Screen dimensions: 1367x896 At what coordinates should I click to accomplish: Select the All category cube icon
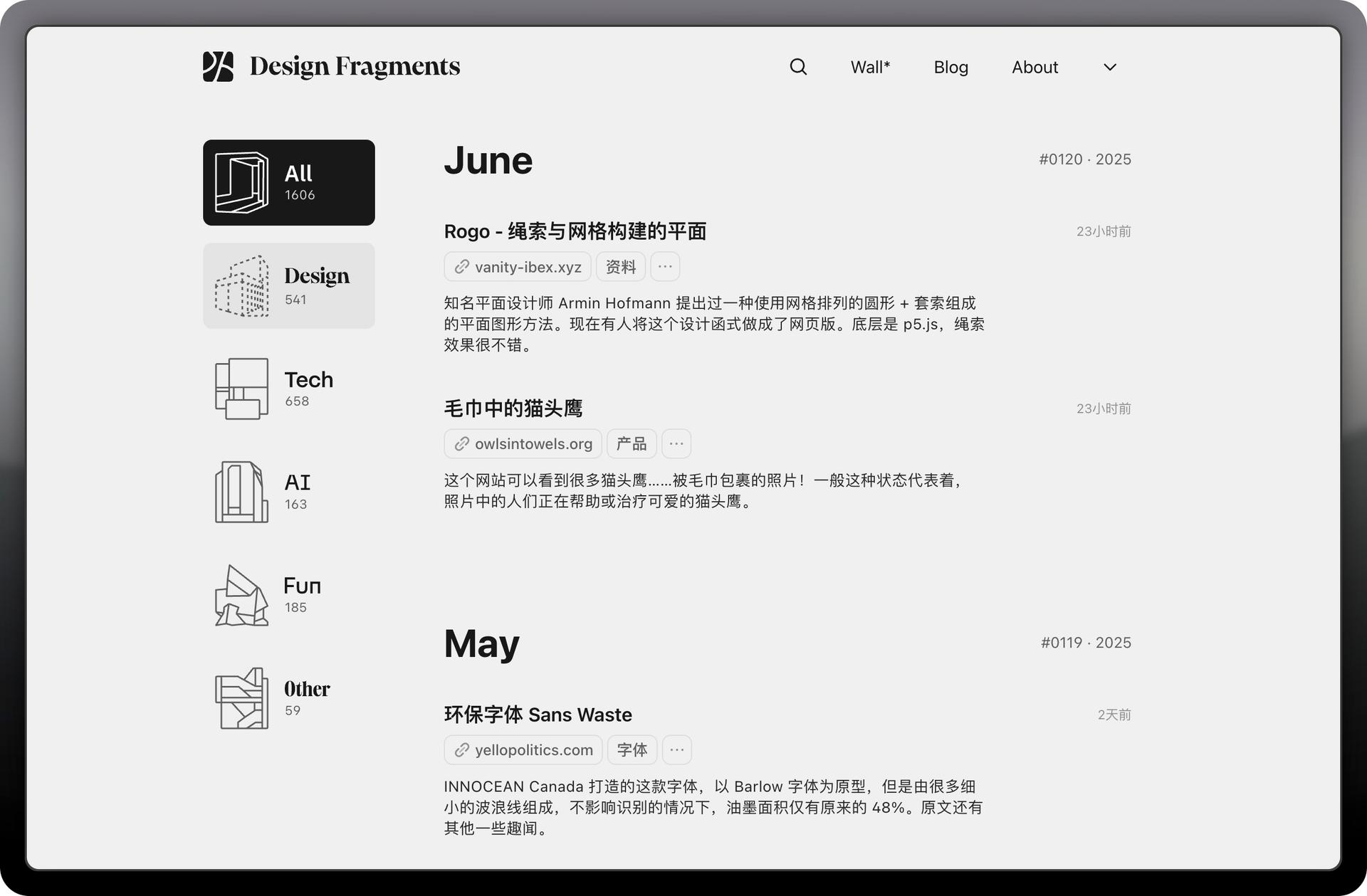[242, 183]
